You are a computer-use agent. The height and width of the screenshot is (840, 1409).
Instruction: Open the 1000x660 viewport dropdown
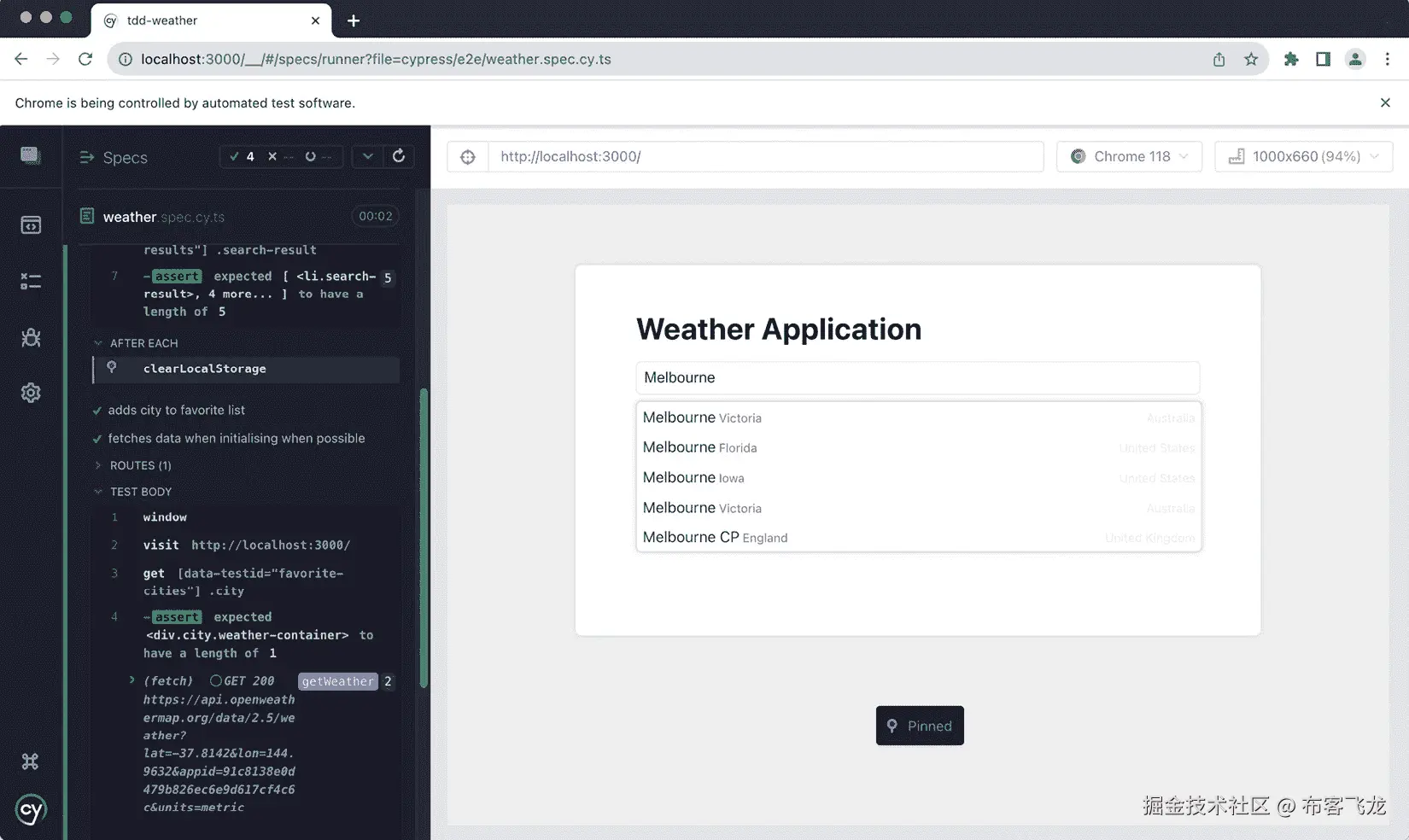tap(1303, 156)
